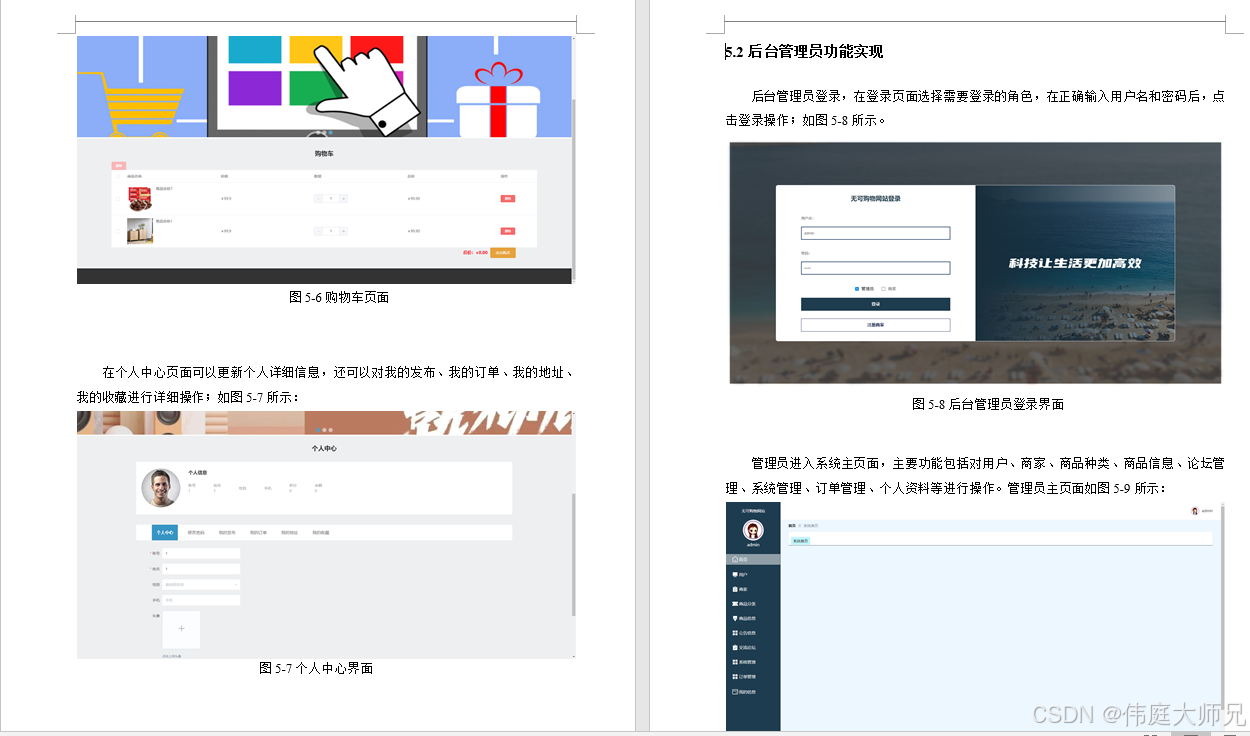
Task: Click the 姓名 input in personal center
Action: (x=201, y=569)
